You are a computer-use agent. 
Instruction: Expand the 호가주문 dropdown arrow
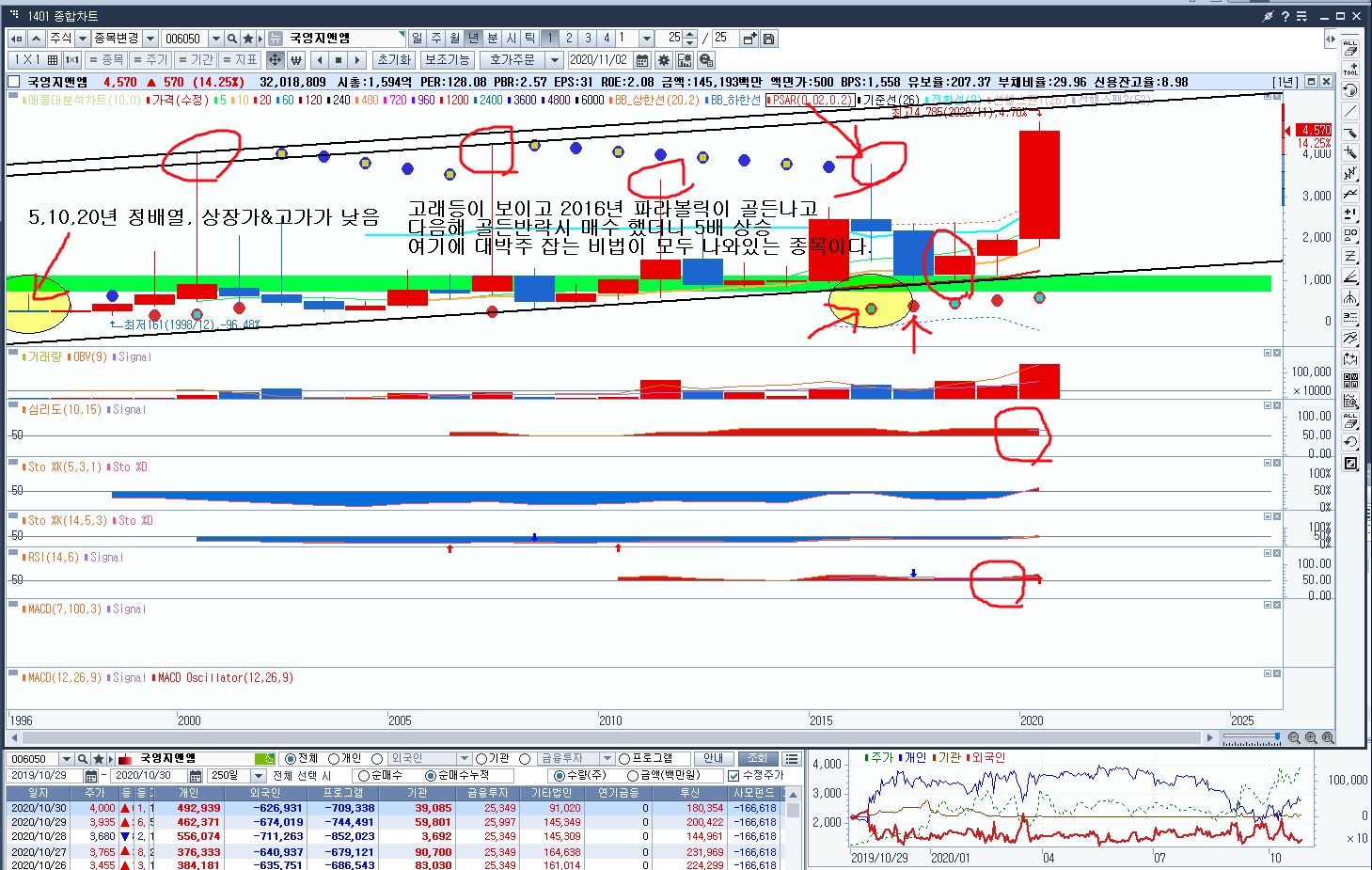point(555,60)
